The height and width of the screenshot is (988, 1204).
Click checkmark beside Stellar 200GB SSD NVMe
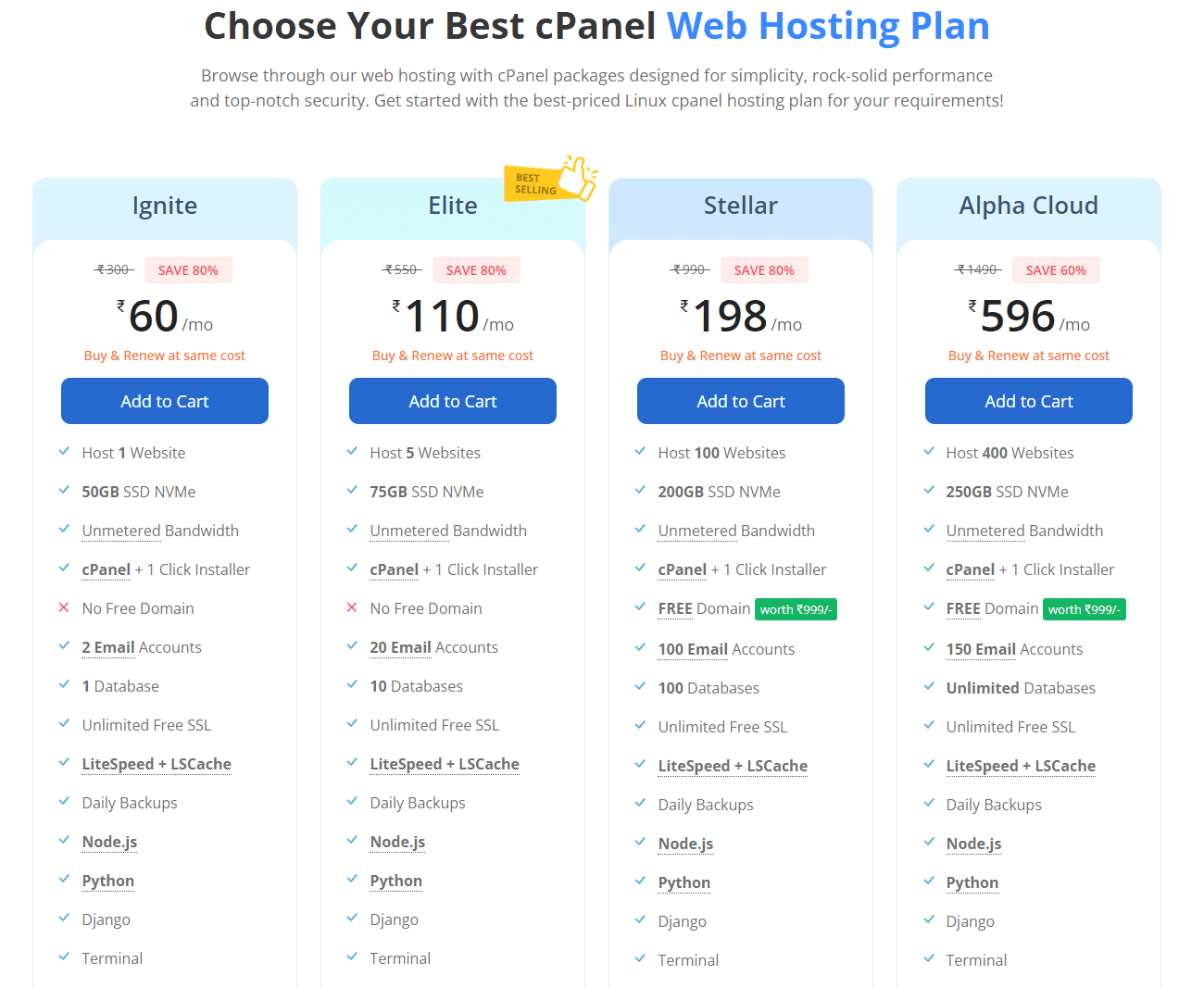pos(640,490)
